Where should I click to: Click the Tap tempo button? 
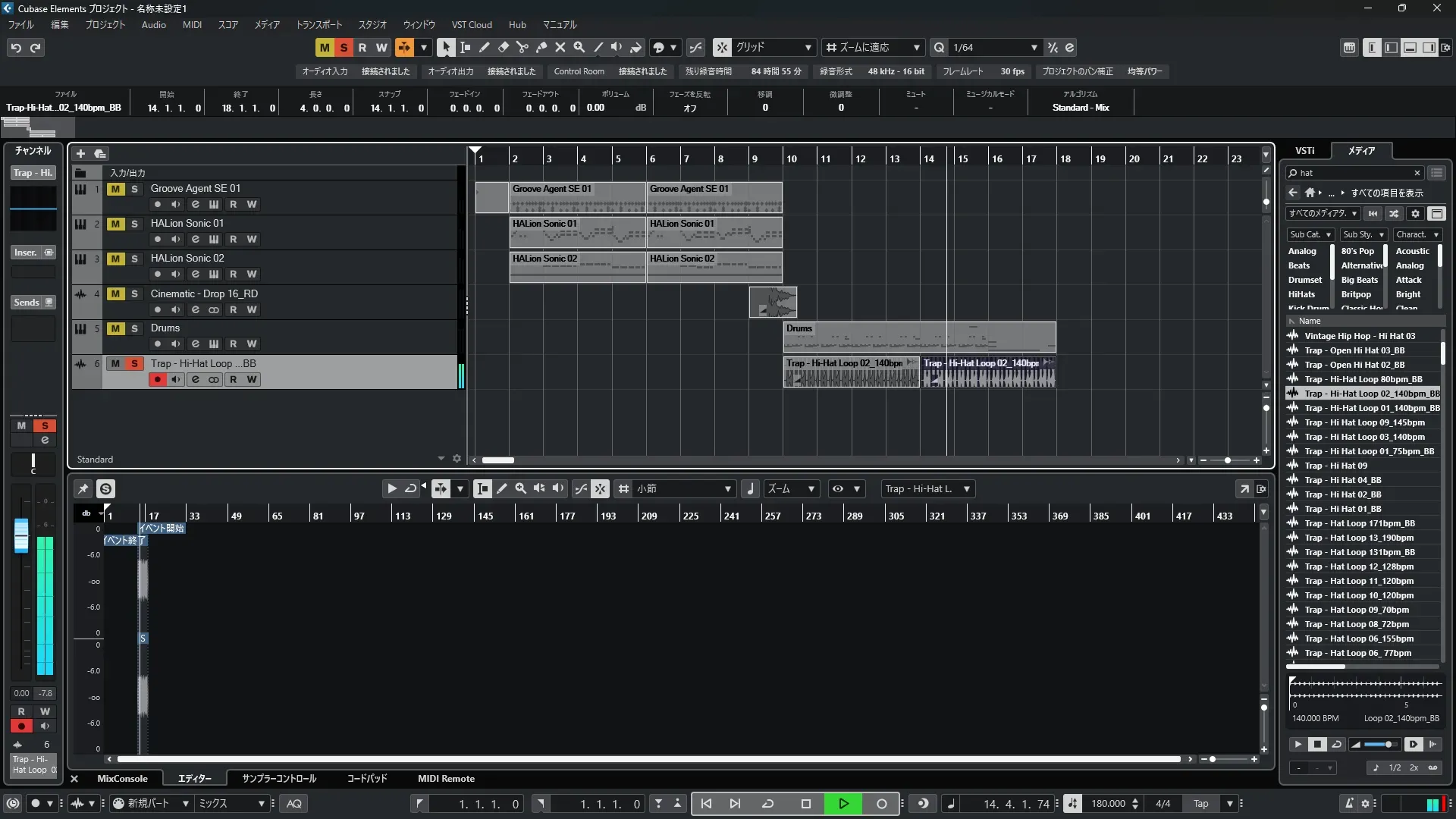click(1200, 804)
